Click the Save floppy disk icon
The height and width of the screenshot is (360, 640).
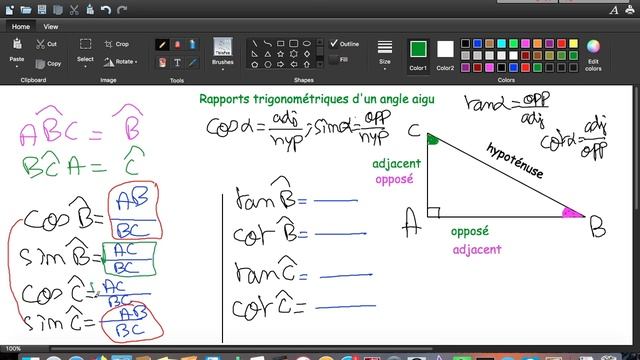pyautogui.click(x=42, y=10)
